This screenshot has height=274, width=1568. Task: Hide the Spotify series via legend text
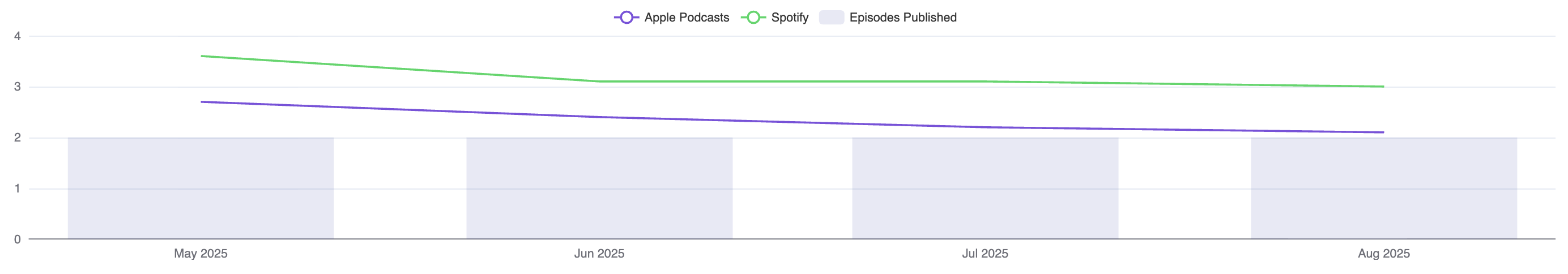[790, 18]
